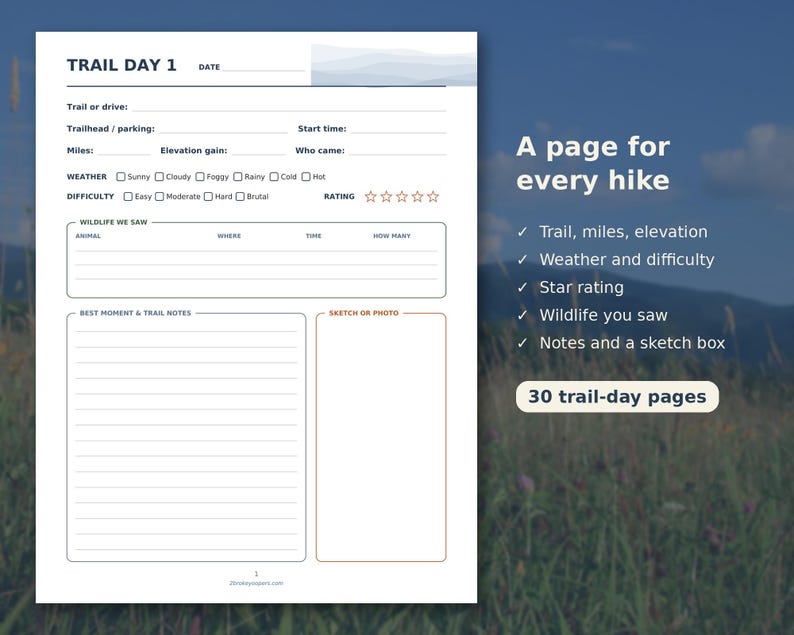The width and height of the screenshot is (794, 635).
Task: Select the fourth rating star
Action: tap(417, 196)
